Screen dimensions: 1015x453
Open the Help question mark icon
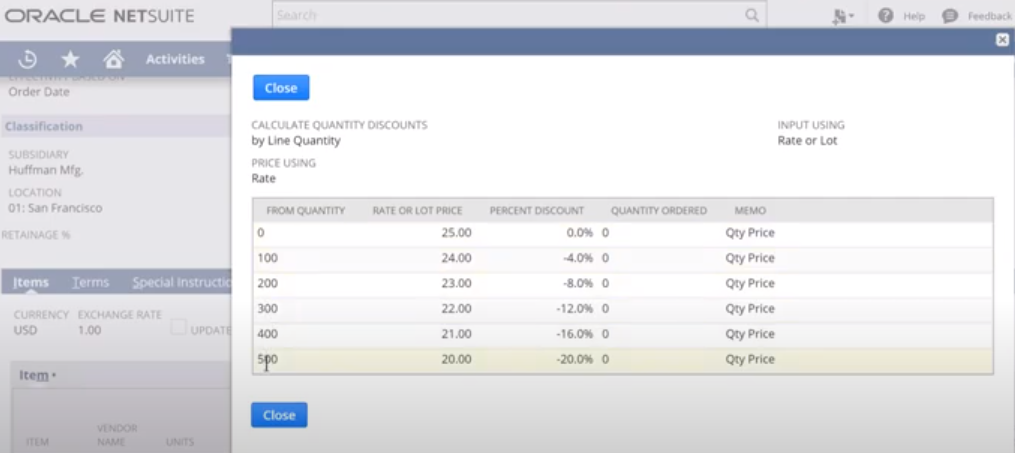pyautogui.click(x=886, y=16)
